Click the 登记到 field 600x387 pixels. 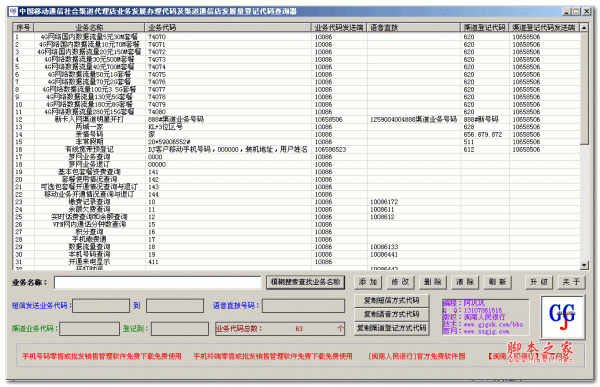point(180,329)
